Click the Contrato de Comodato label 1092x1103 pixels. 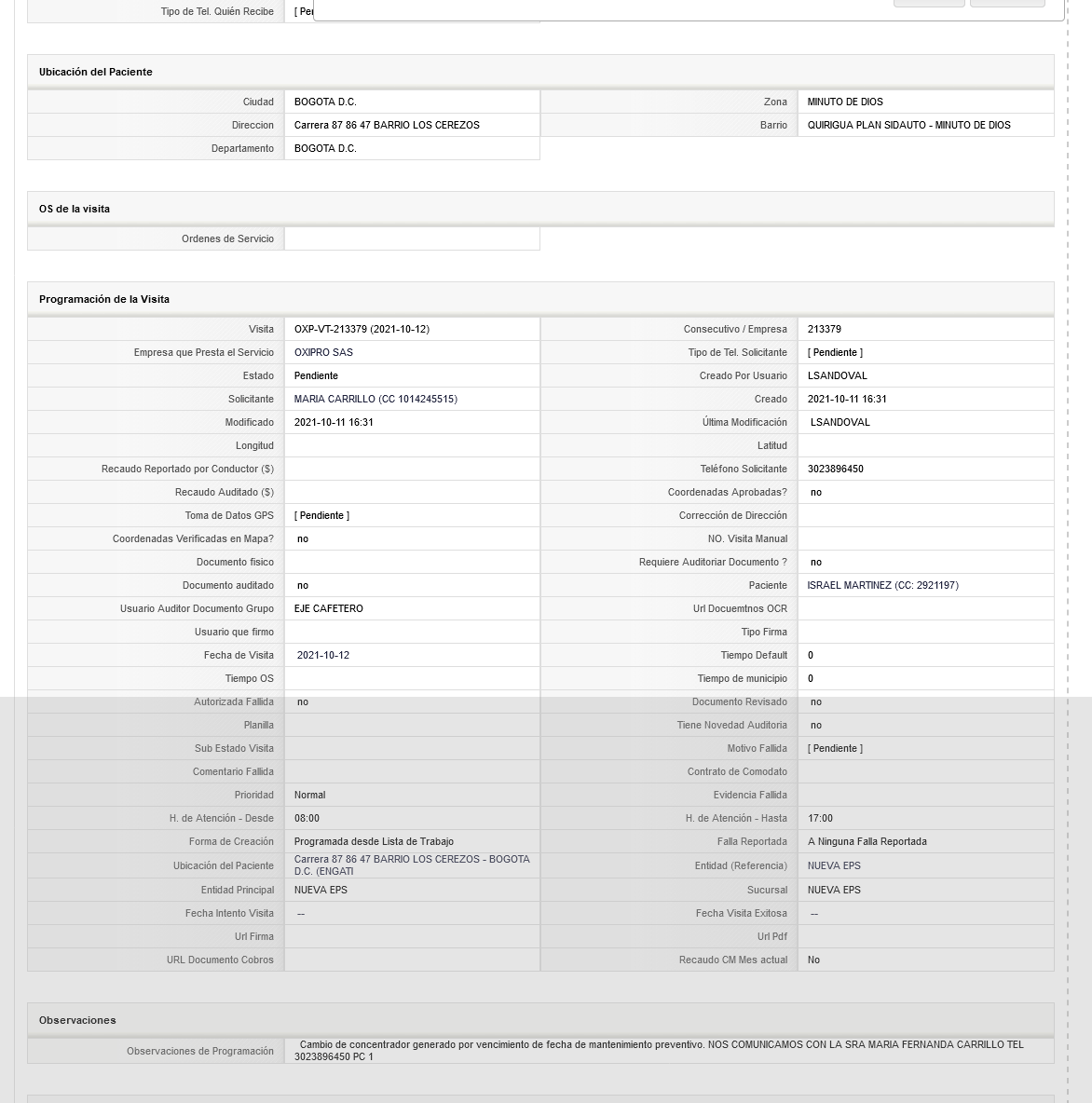tap(737, 771)
